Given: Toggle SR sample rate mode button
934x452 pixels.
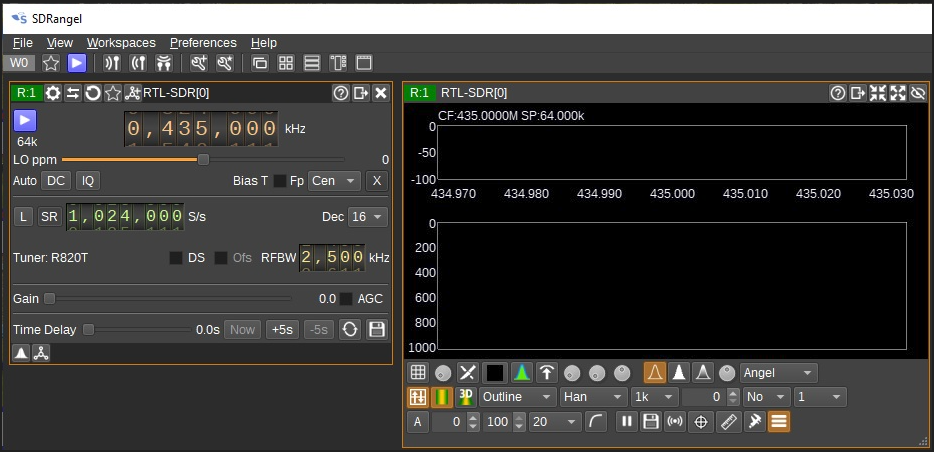Looking at the screenshot, I should click(49, 217).
